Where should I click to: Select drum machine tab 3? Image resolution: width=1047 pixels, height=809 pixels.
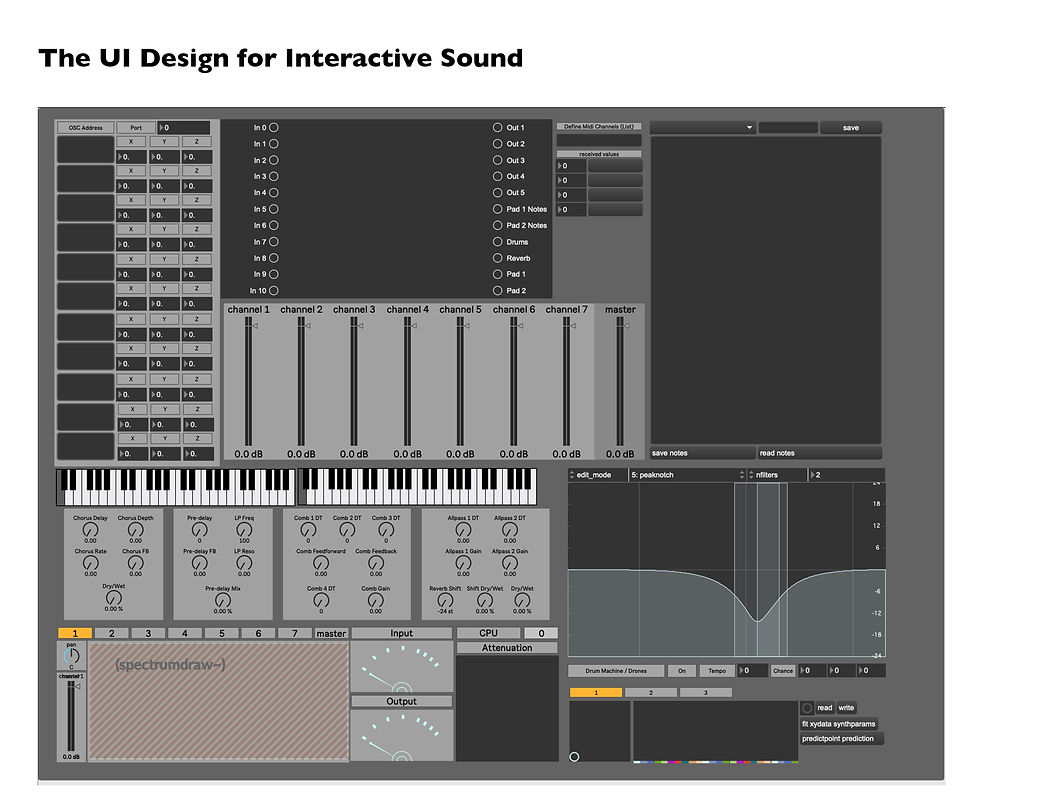tap(706, 692)
